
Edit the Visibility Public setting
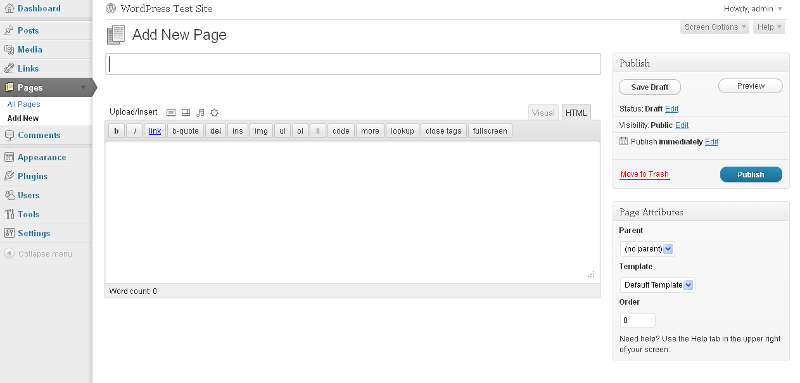[x=682, y=125]
